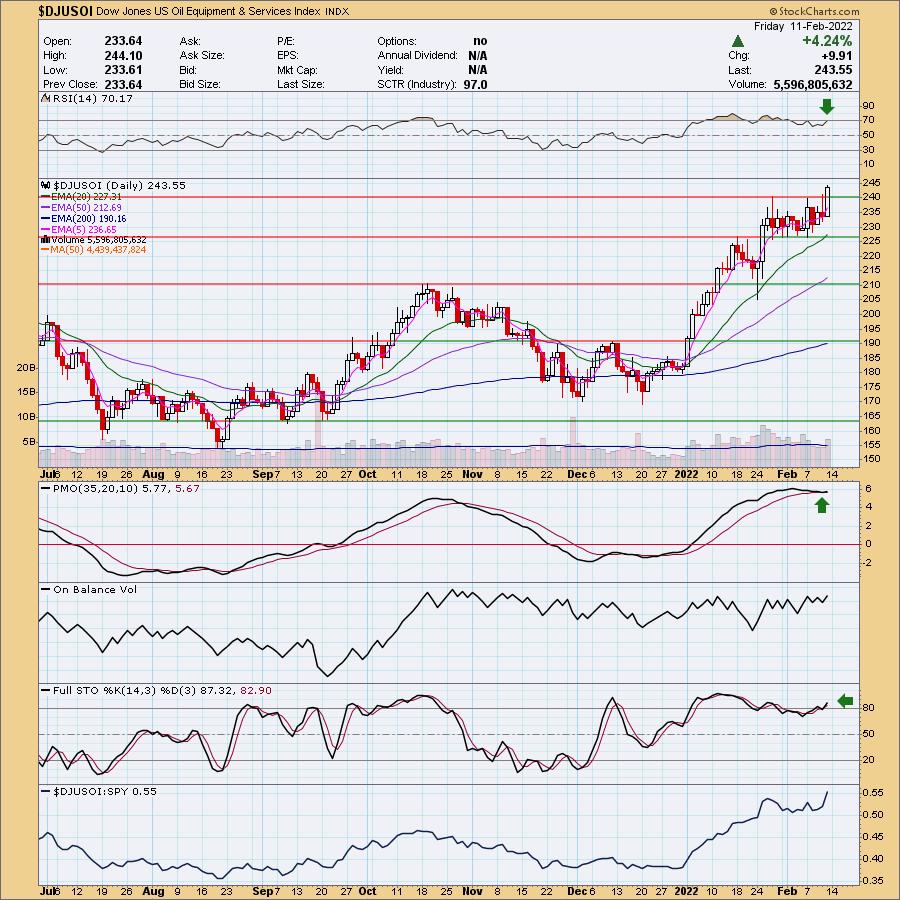The height and width of the screenshot is (900, 900).
Task: Click the 90 label on the RSI axis
Action: tap(868, 106)
